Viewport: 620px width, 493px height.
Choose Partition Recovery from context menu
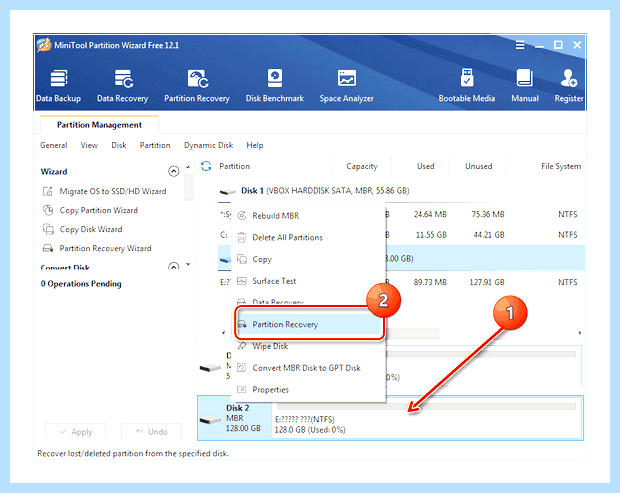click(x=309, y=324)
